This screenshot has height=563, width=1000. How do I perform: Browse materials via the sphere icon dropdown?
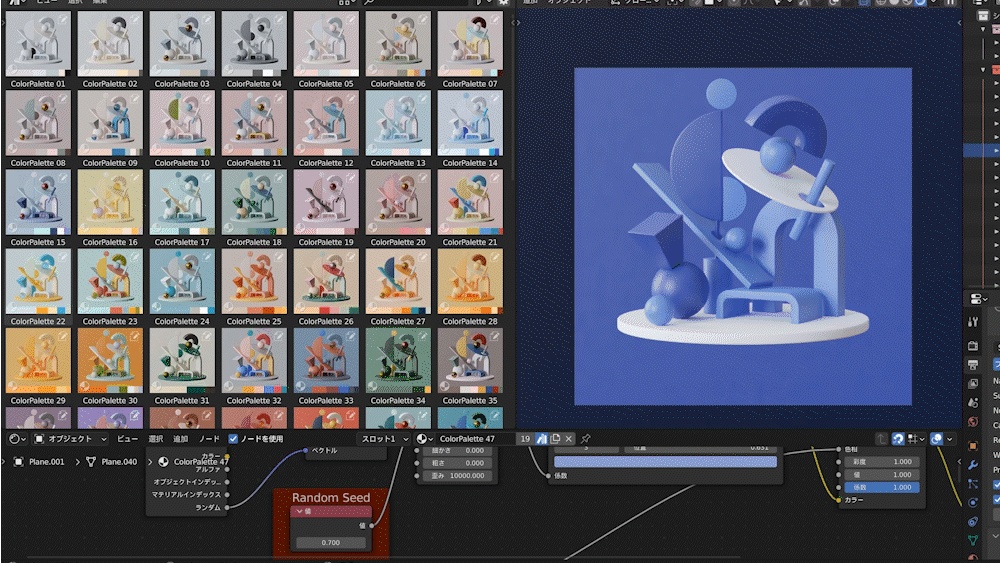(x=424, y=439)
